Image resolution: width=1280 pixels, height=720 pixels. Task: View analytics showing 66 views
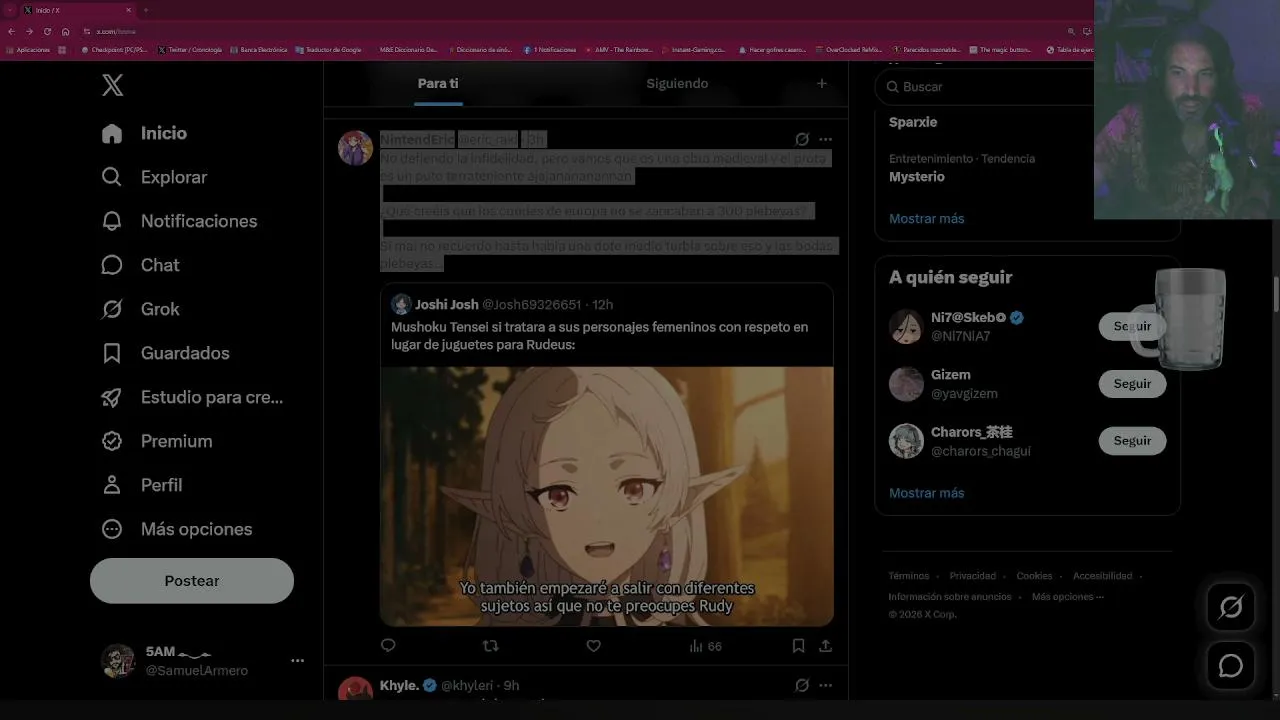point(705,646)
